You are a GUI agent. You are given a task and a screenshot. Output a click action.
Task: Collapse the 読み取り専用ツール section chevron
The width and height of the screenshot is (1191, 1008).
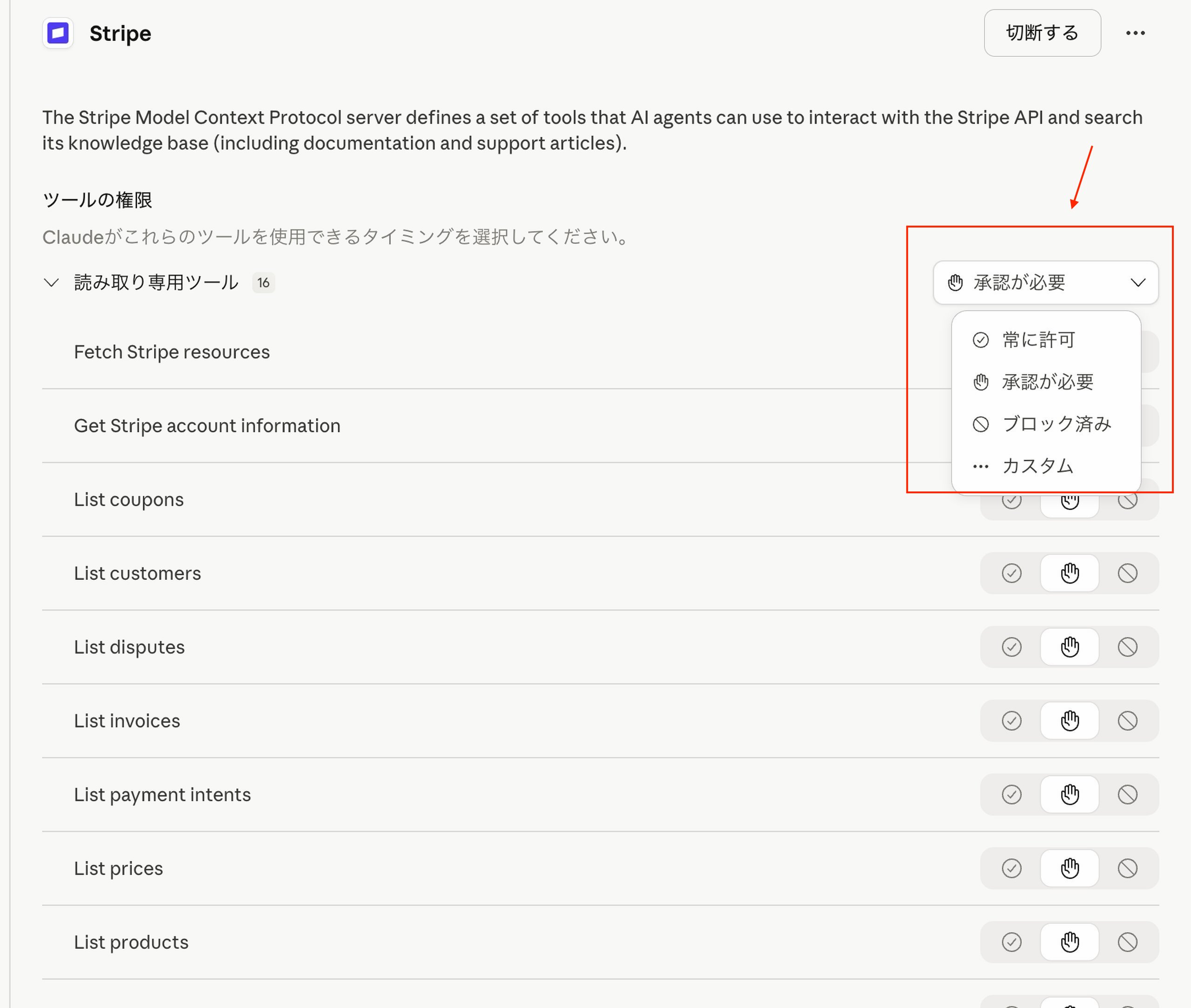click(52, 282)
